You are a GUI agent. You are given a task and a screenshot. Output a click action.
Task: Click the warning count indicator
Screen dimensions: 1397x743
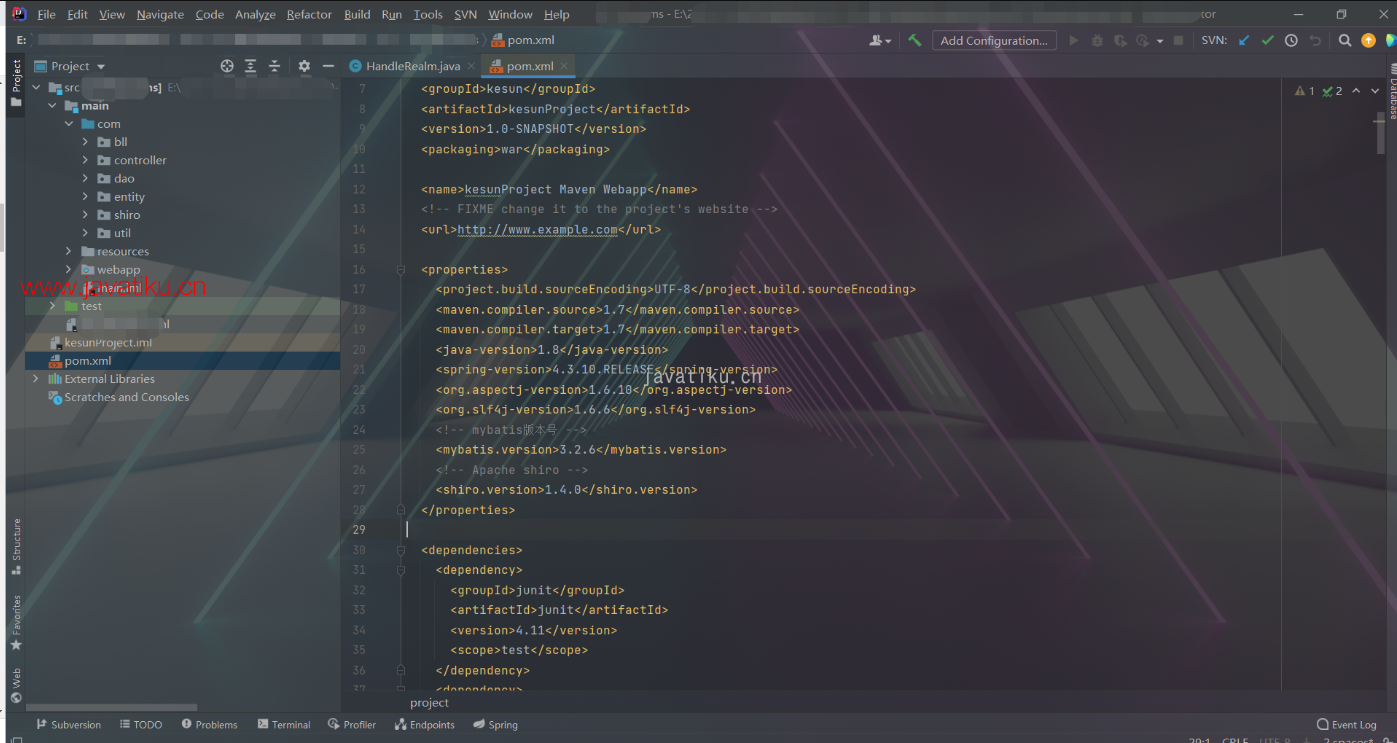coord(1305,90)
